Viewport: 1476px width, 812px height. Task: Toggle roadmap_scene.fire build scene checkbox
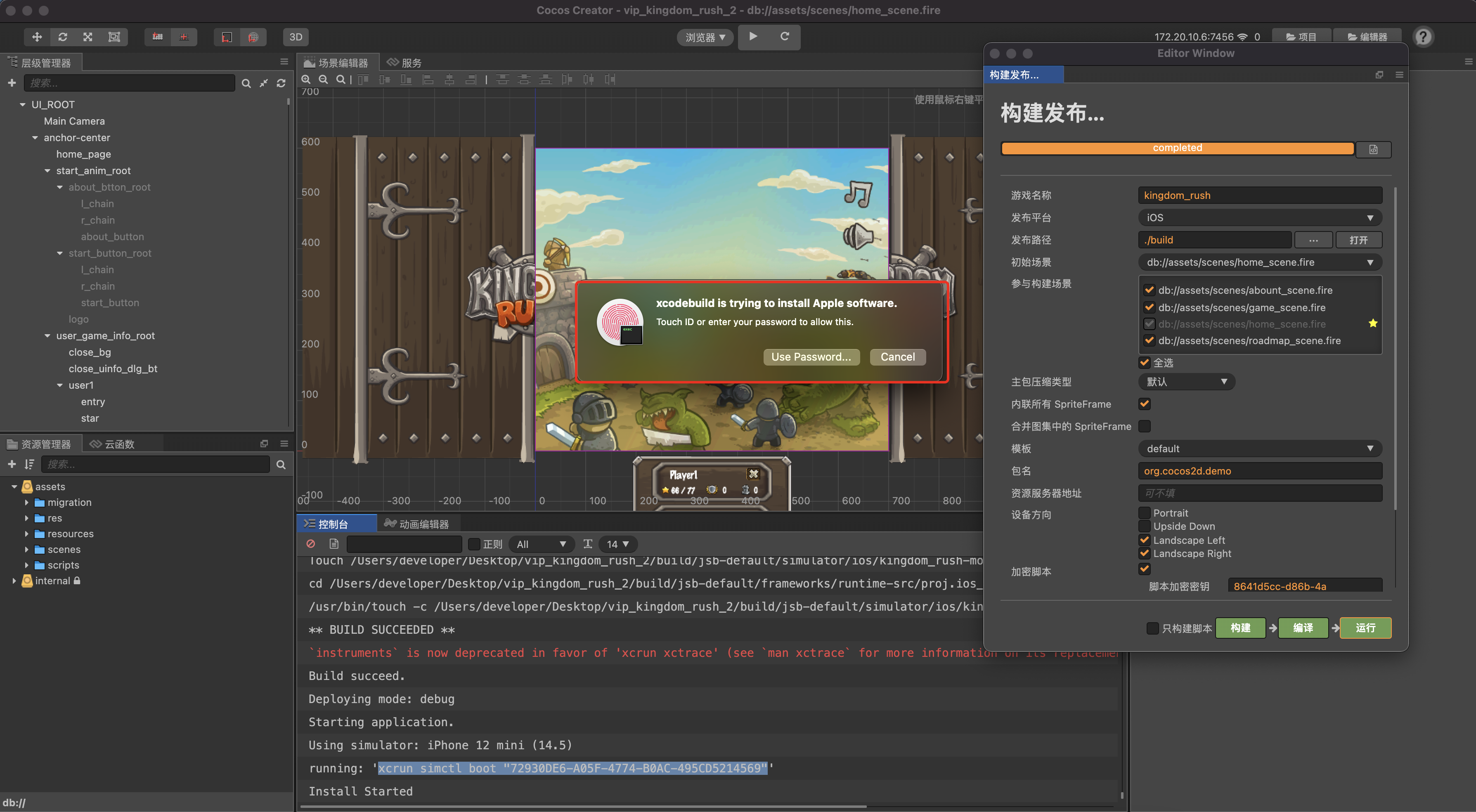[x=1150, y=341]
